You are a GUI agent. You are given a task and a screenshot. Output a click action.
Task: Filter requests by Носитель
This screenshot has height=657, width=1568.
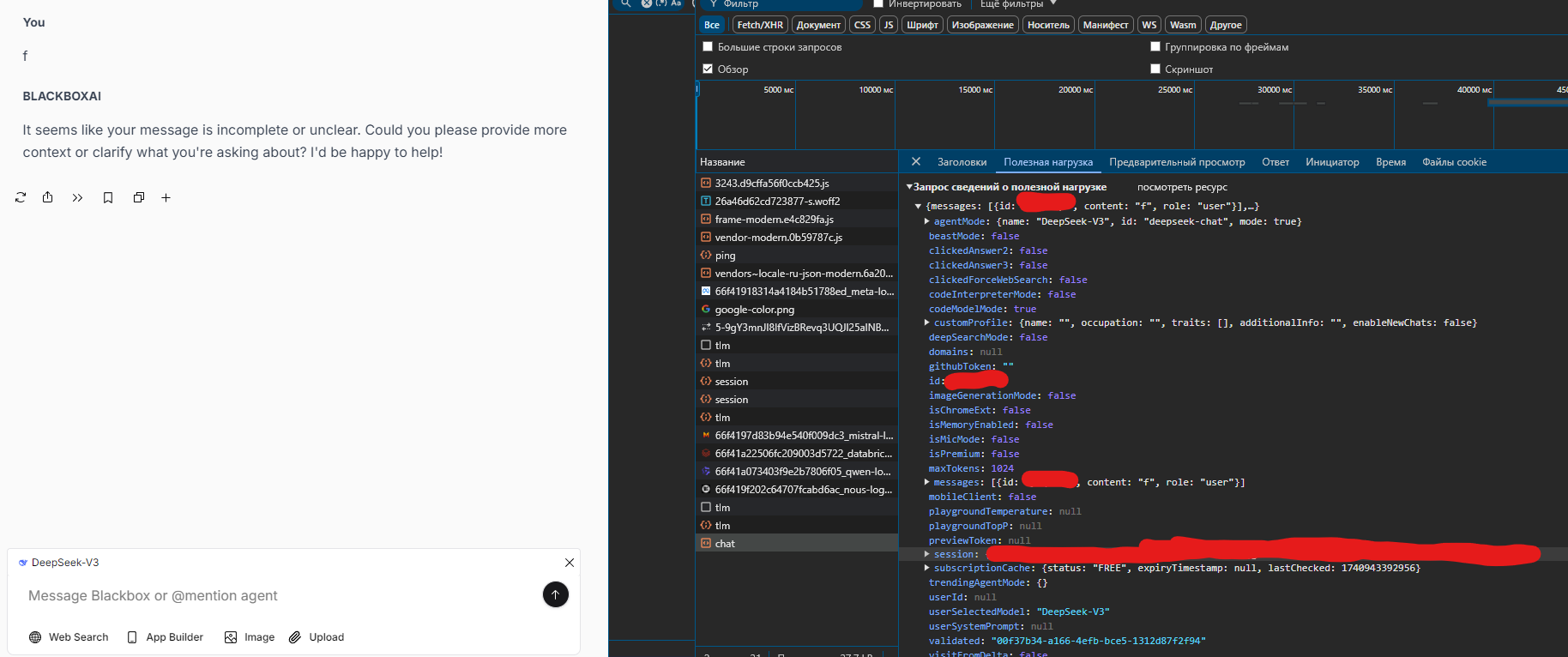coord(1049,25)
